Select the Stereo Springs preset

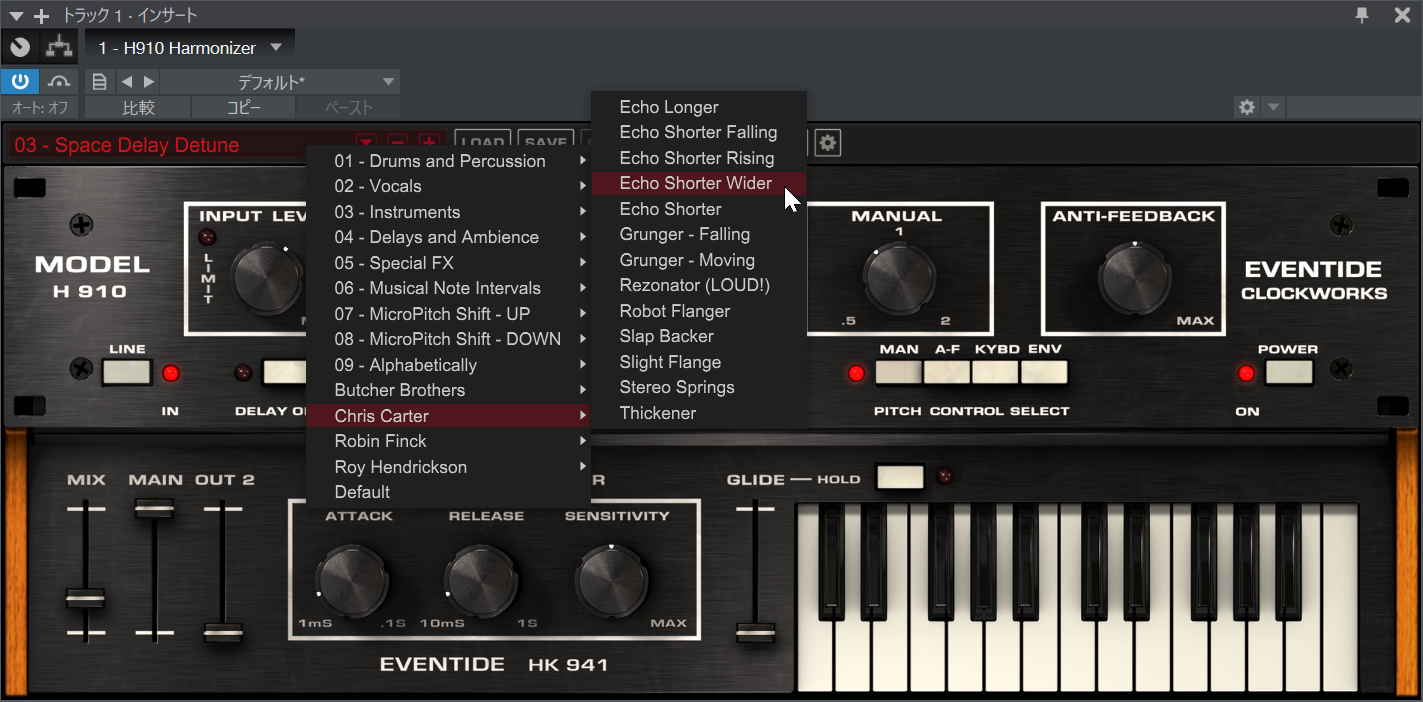pos(699,387)
